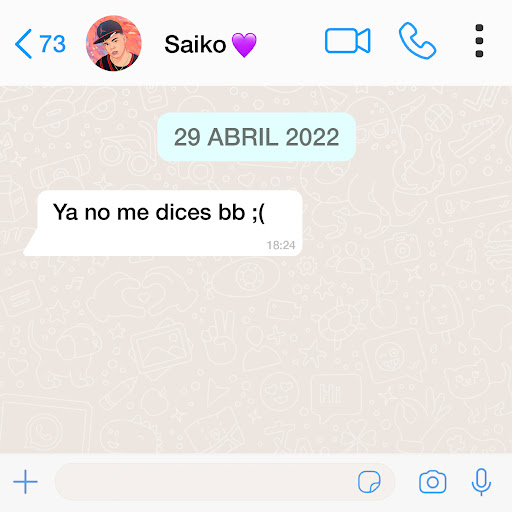
Task: Open the three-dot options menu
Action: tap(479, 41)
